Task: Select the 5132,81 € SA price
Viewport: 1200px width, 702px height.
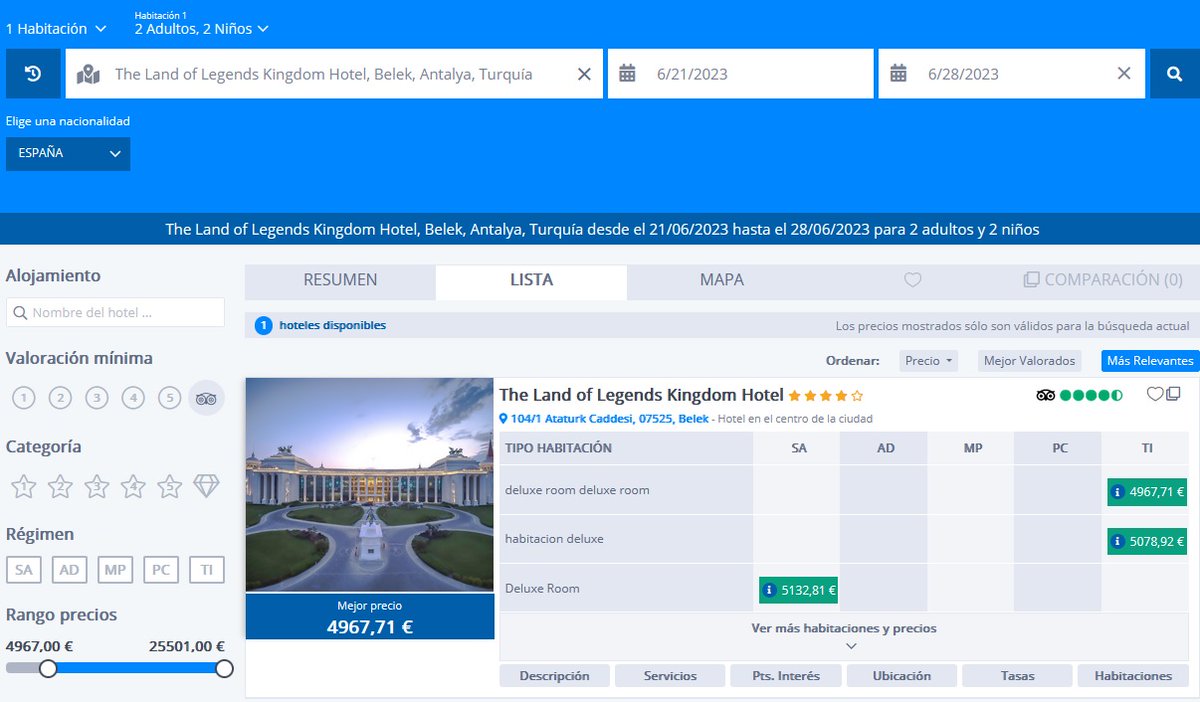Action: pyautogui.click(x=798, y=591)
